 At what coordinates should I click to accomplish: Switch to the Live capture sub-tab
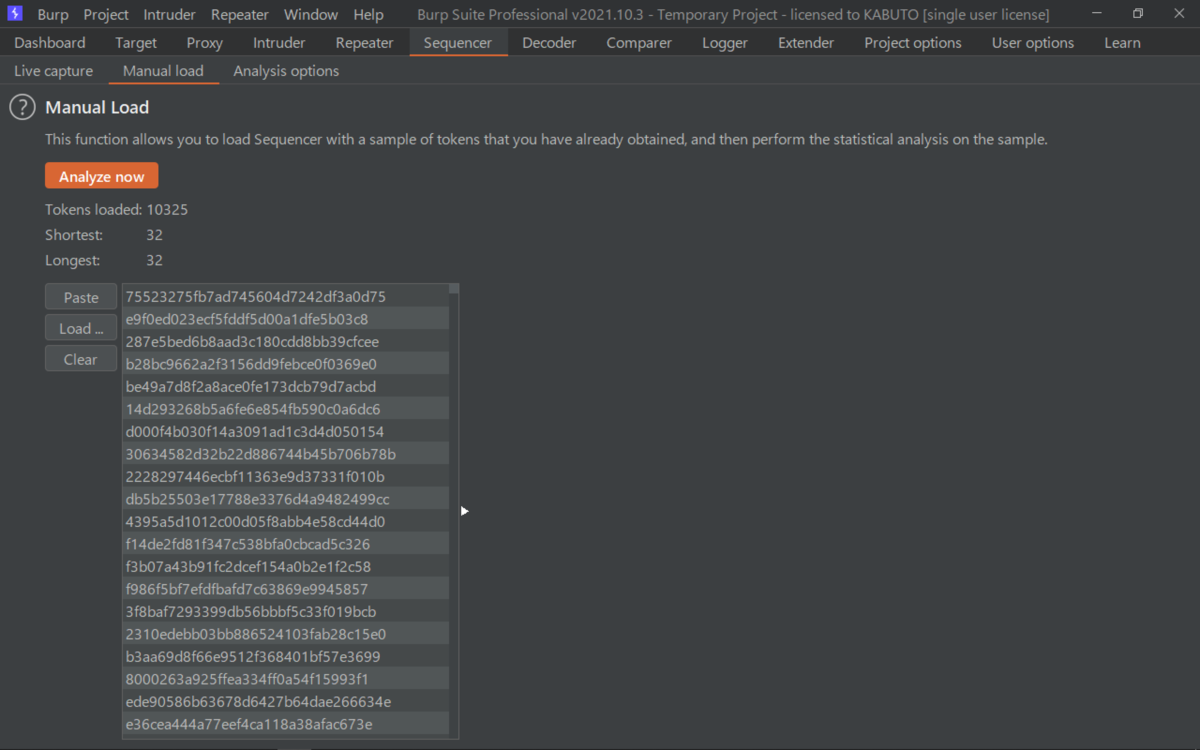pyautogui.click(x=54, y=71)
